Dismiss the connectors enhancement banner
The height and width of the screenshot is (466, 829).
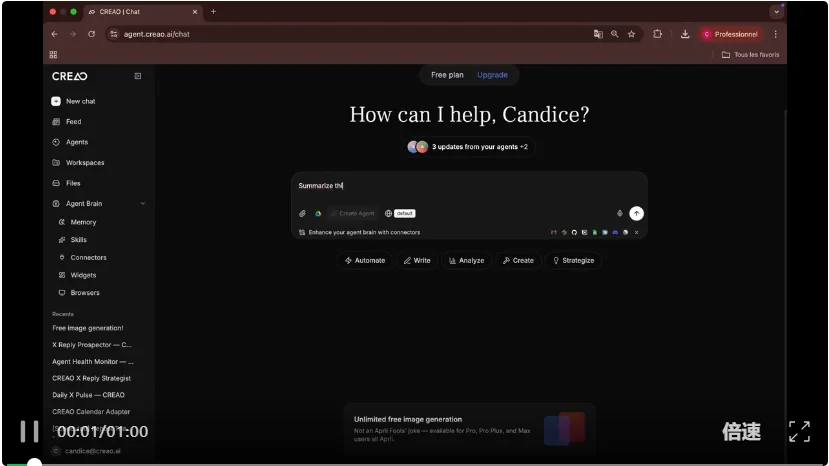637,232
